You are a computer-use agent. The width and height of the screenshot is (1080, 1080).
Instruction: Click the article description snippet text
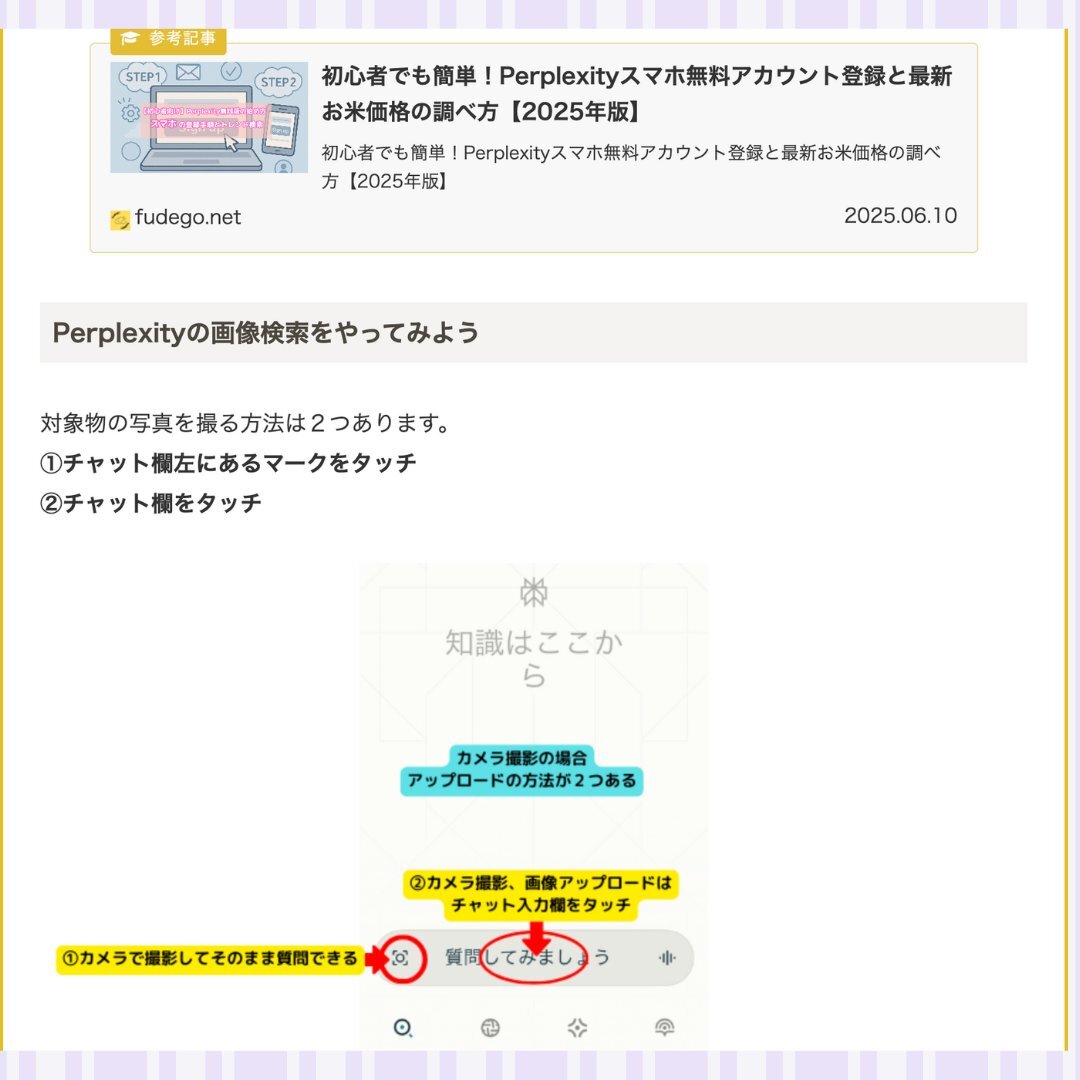tap(631, 167)
